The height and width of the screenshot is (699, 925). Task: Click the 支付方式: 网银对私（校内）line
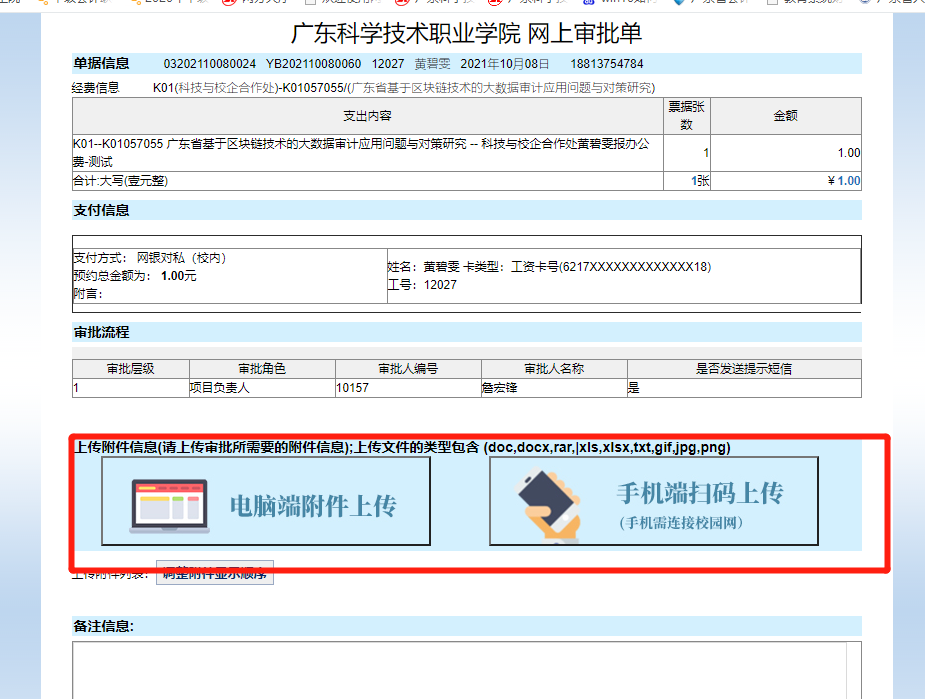pyautogui.click(x=150, y=258)
